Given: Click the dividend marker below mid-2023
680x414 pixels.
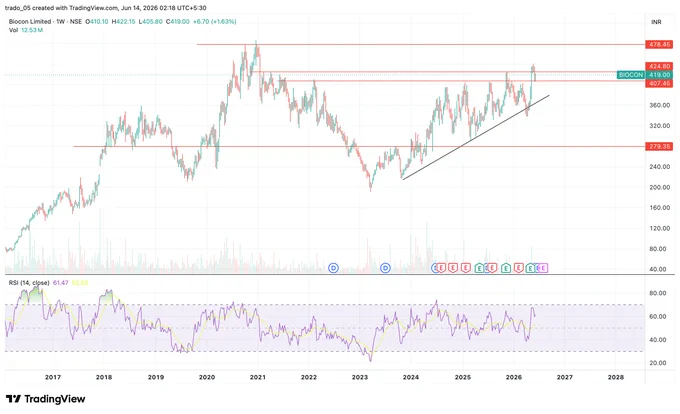Looking at the screenshot, I should tap(385, 268).
